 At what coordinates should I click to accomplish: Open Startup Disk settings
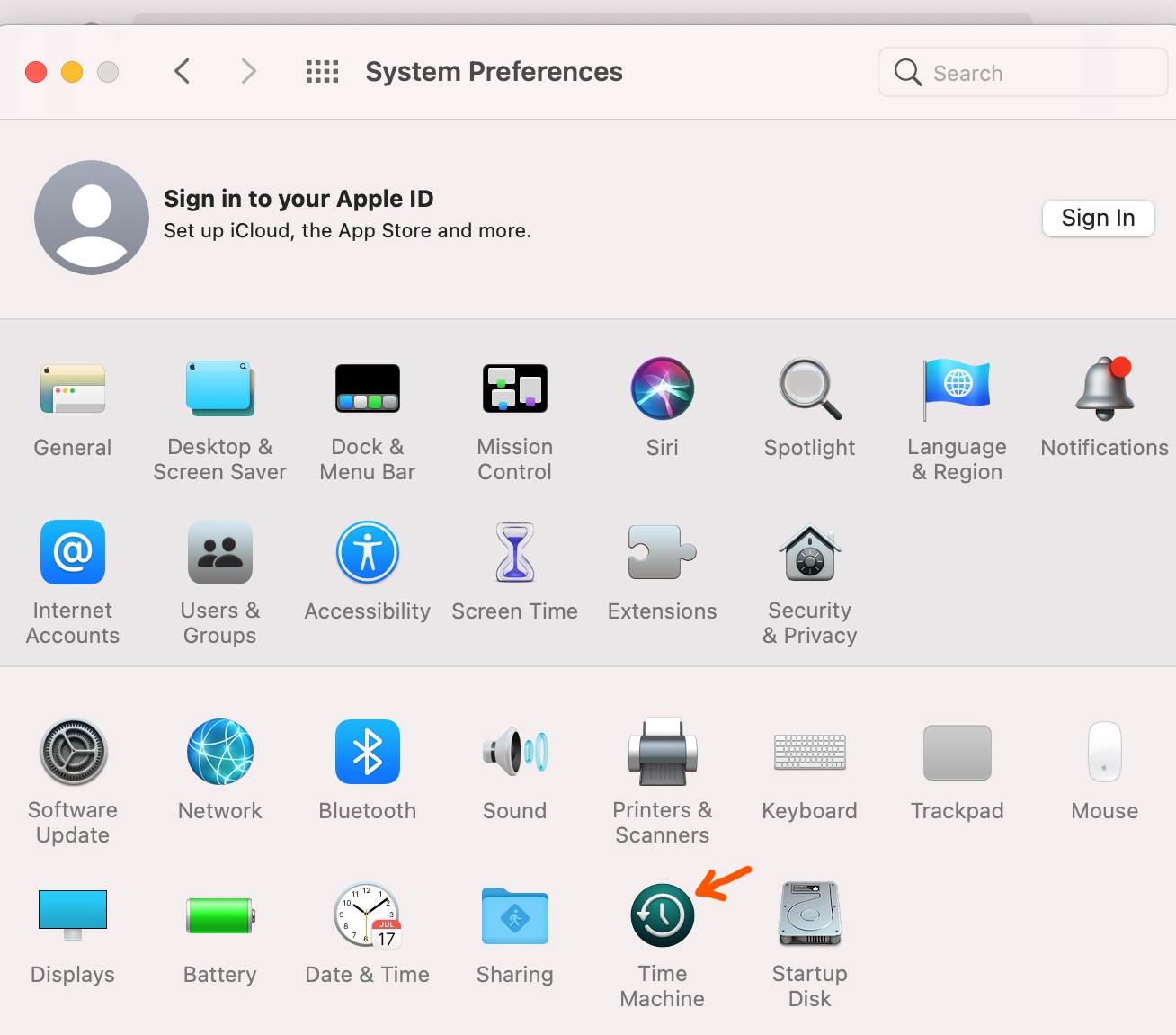pos(810,914)
